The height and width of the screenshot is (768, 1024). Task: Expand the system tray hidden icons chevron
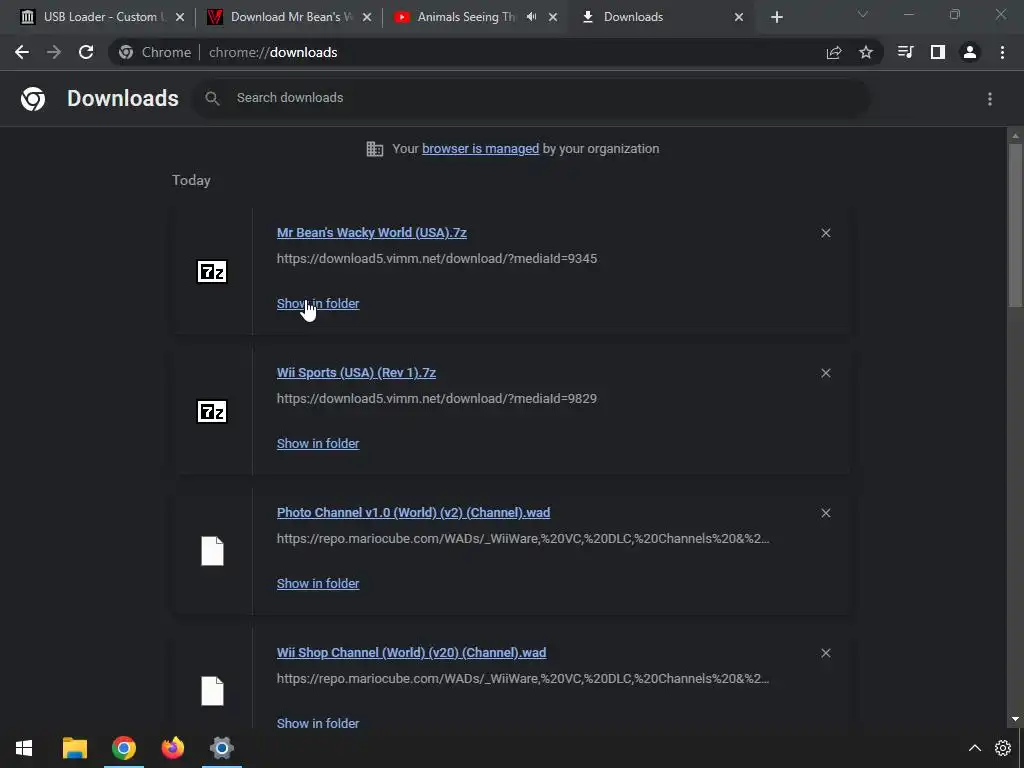pos(974,748)
